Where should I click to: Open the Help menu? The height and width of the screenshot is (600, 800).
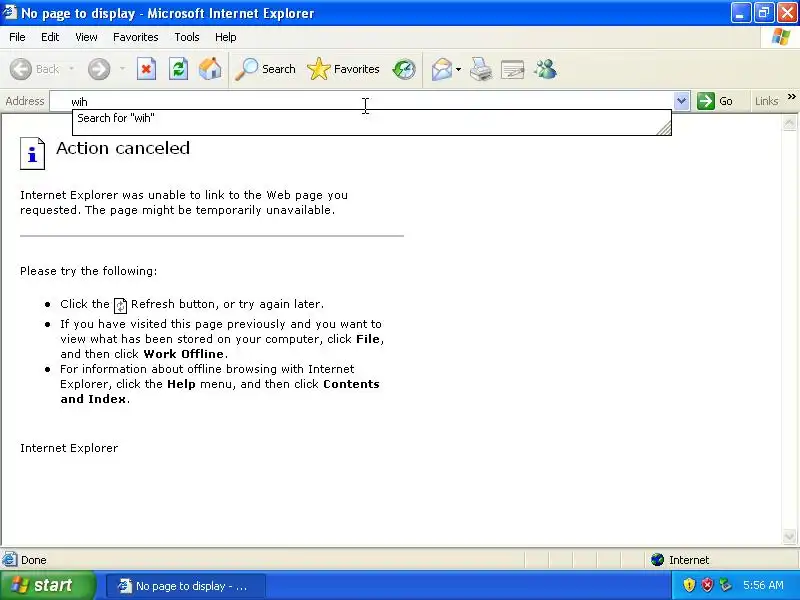[226, 37]
